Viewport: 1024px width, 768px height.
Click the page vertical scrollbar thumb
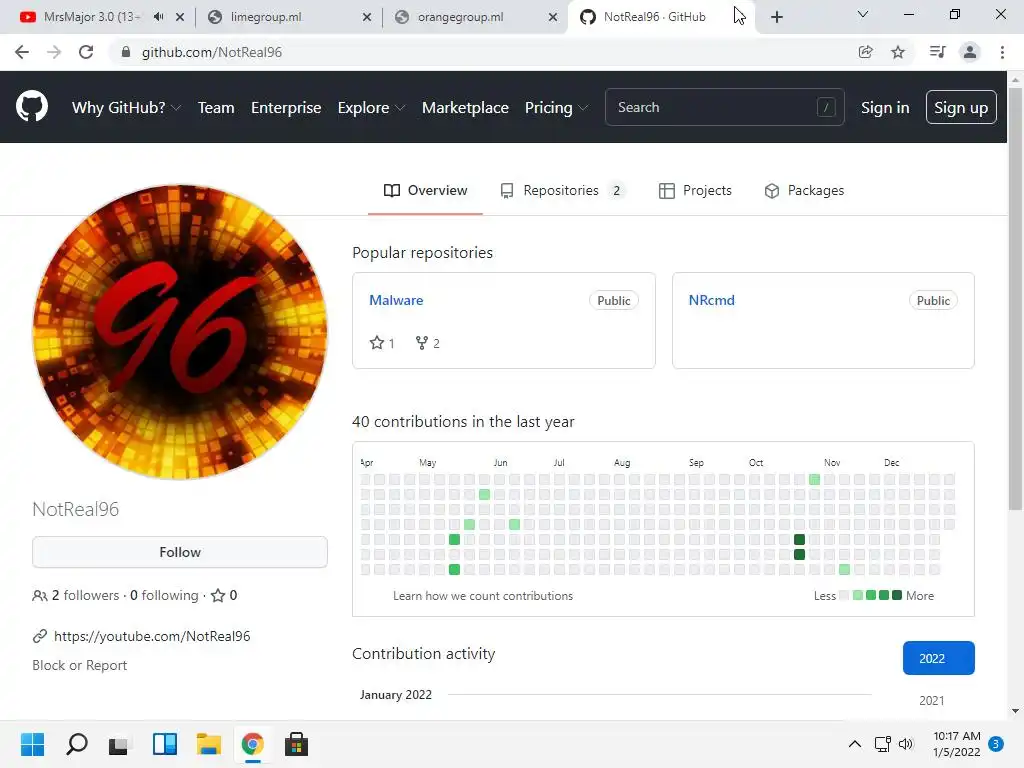[x=1015, y=297]
